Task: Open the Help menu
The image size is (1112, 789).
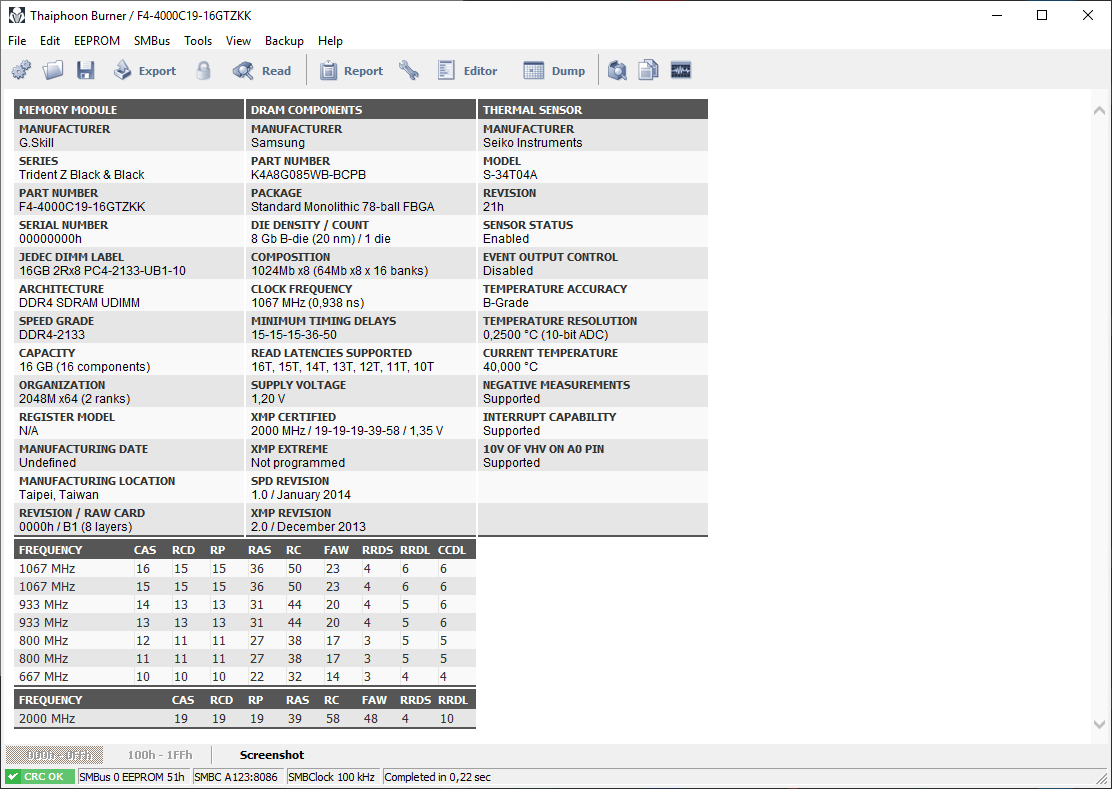Action: click(330, 41)
